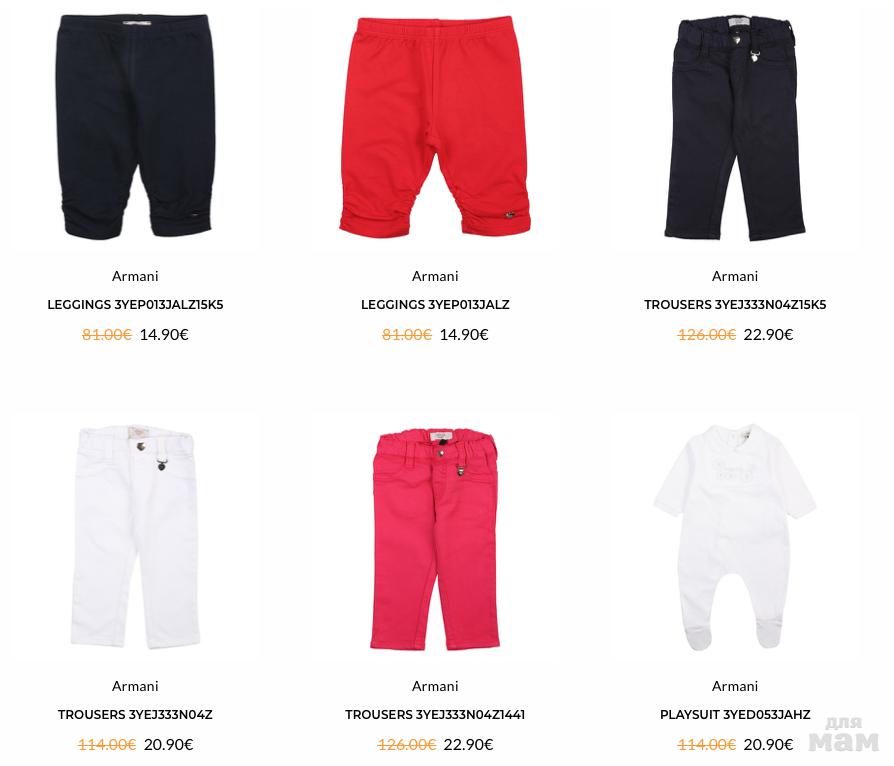This screenshot has width=894, height=766.
Task: Click the LEGGINGS 3YEP013JALZ15K5 title
Action: pyautogui.click(x=135, y=305)
